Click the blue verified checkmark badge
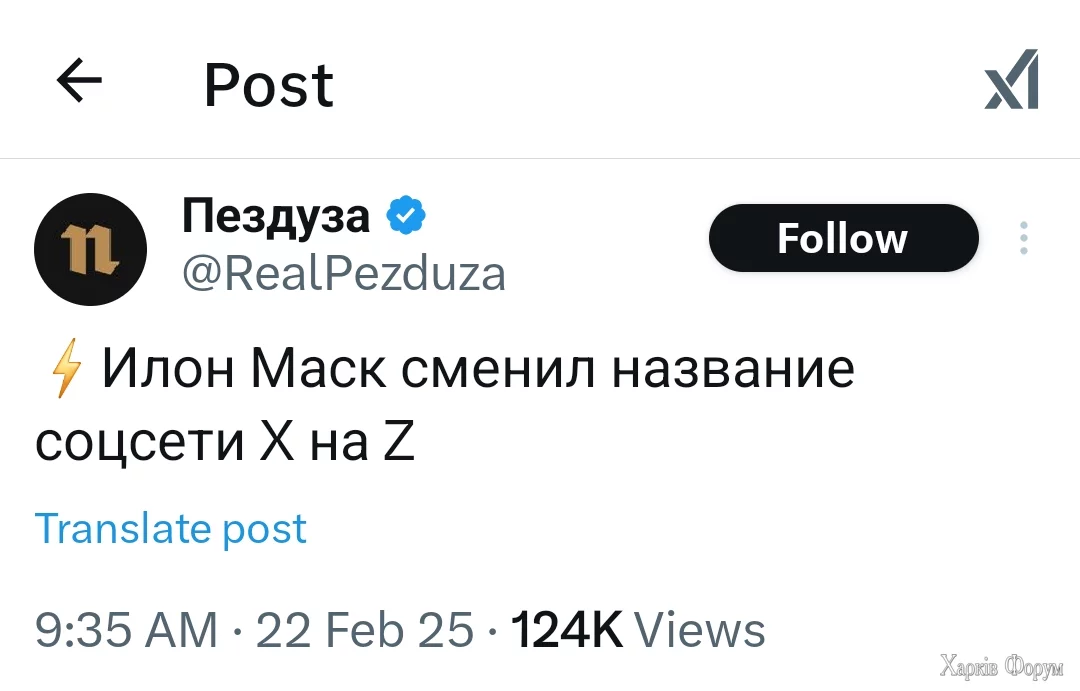The height and width of the screenshot is (691, 1080). point(406,216)
